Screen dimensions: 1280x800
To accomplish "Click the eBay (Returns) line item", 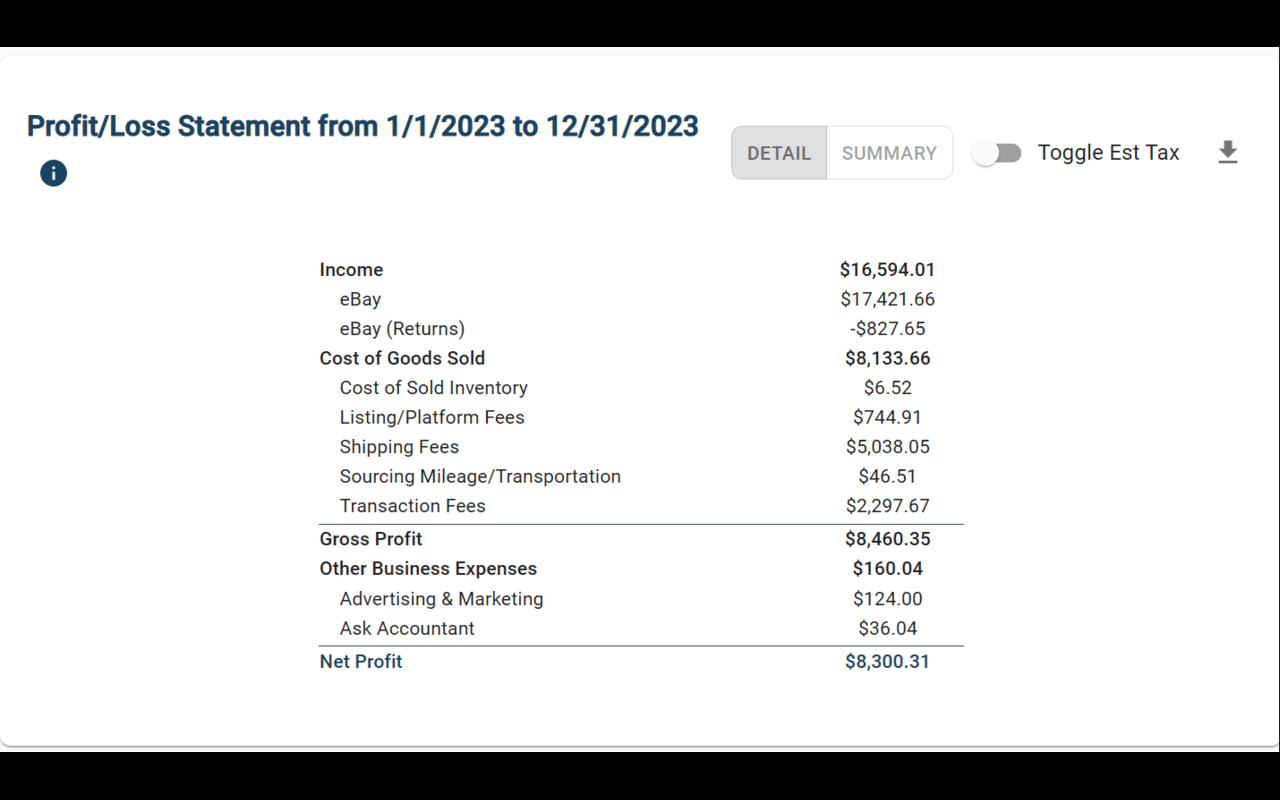I will pos(641,329).
